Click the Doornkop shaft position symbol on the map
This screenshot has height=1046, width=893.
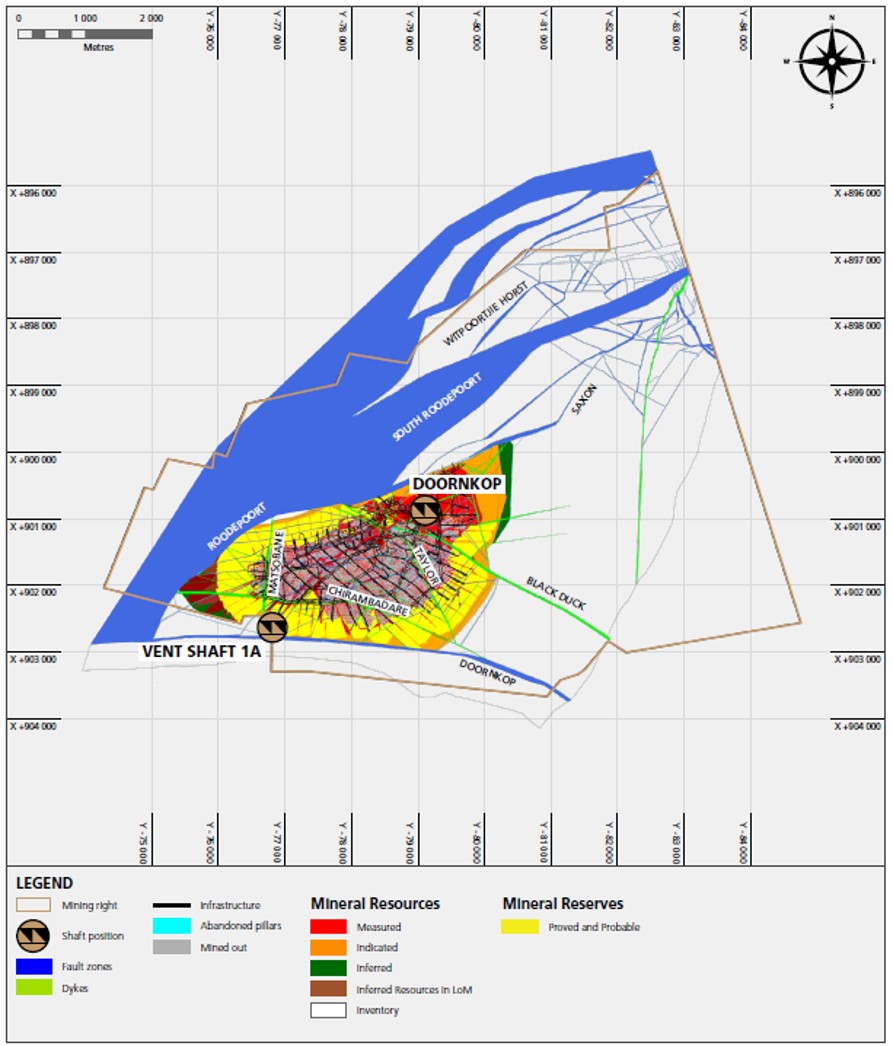point(425,510)
